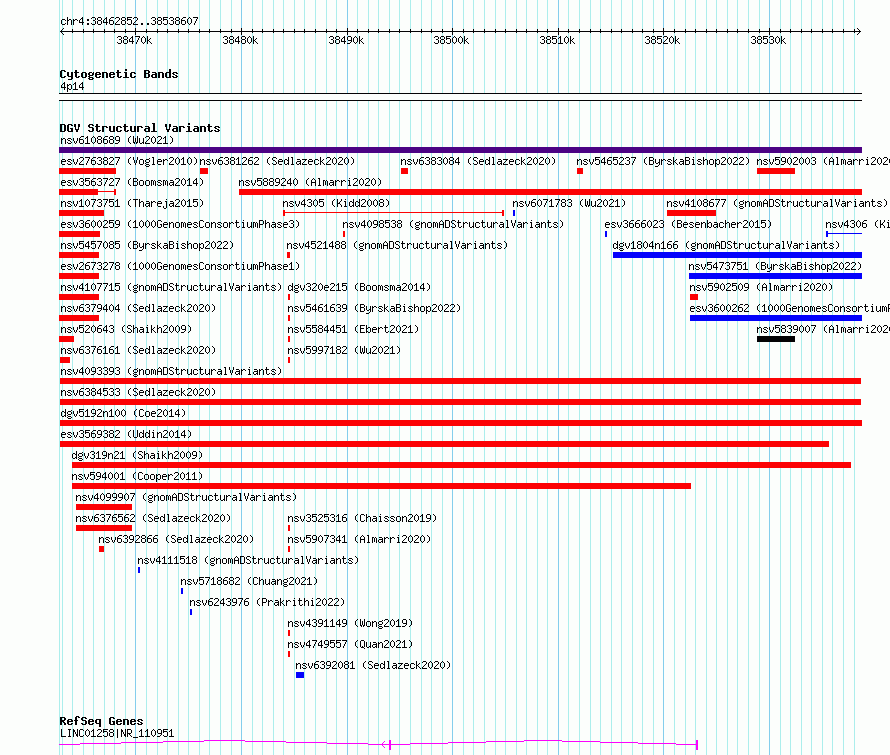Select nsv6243976 (Prakrithi2022) label
Screen dimensions: 890x755
pos(267,602)
